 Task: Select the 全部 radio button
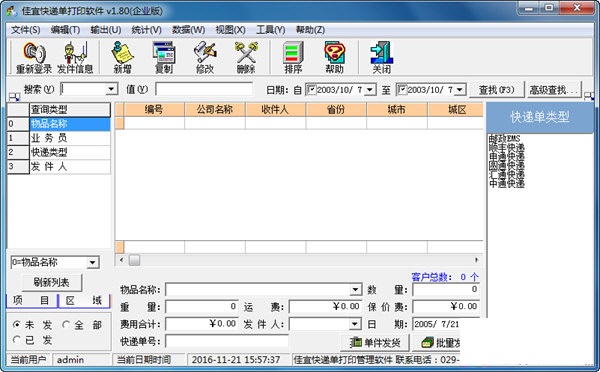(66, 325)
